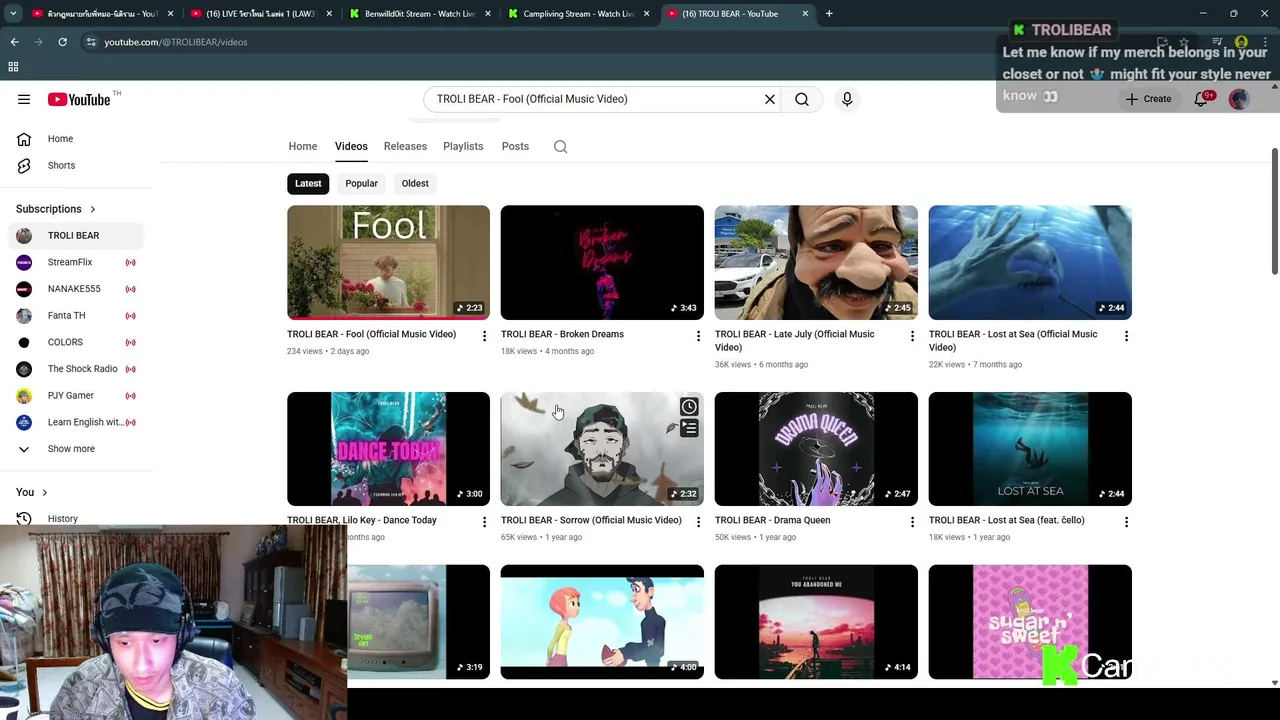Open browser apps grid shortcut

coord(13,67)
